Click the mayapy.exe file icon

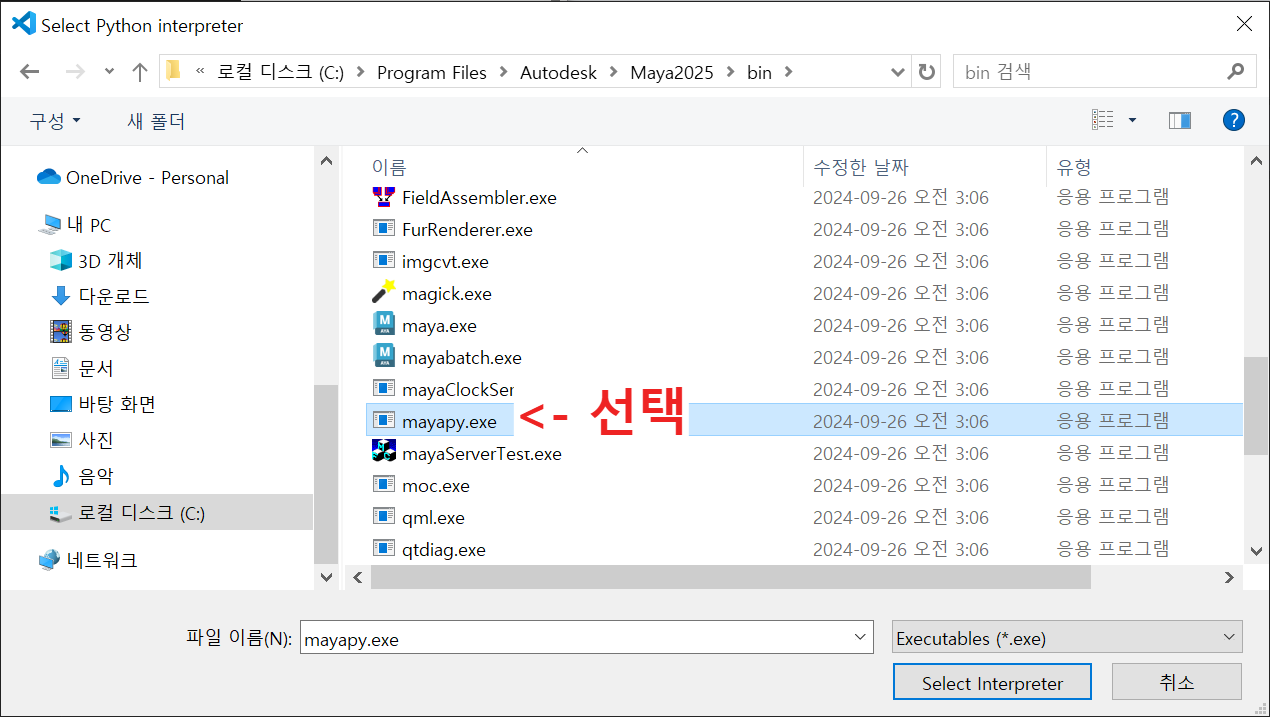[x=384, y=421]
